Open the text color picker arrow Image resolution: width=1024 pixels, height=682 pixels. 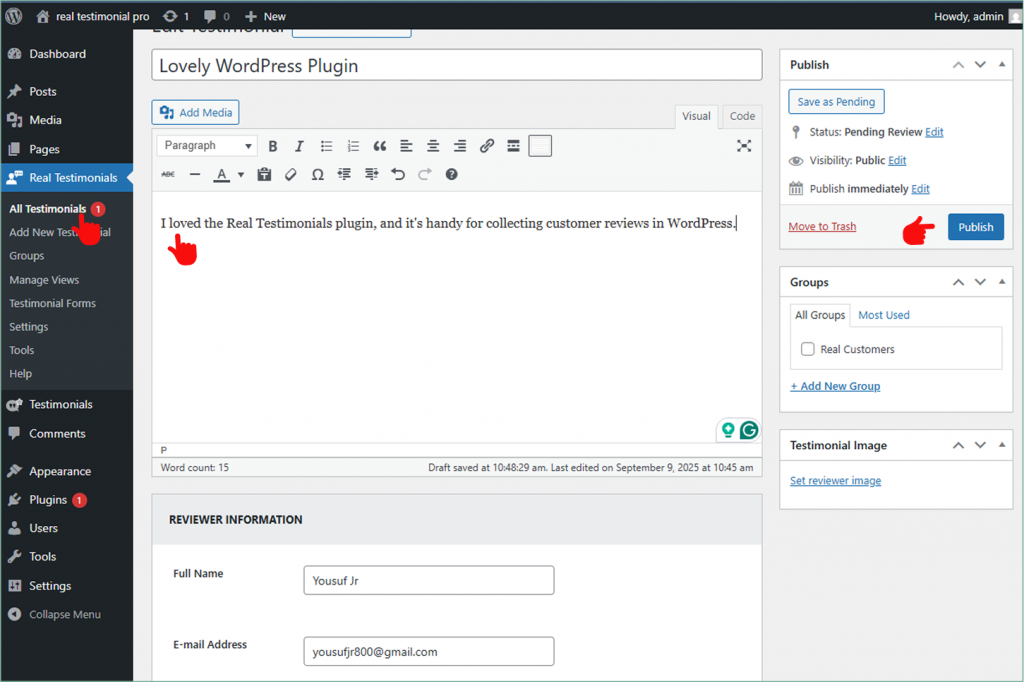coord(241,174)
